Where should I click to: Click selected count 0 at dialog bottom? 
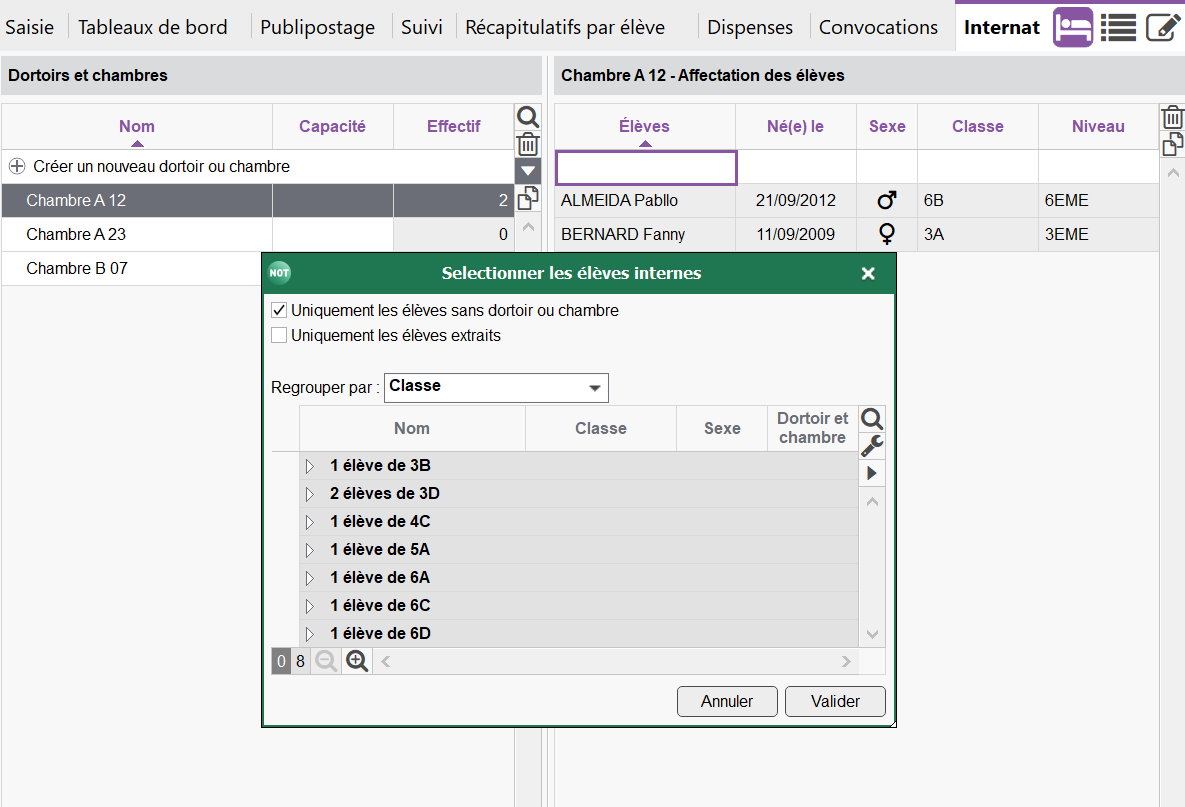pyautogui.click(x=281, y=661)
